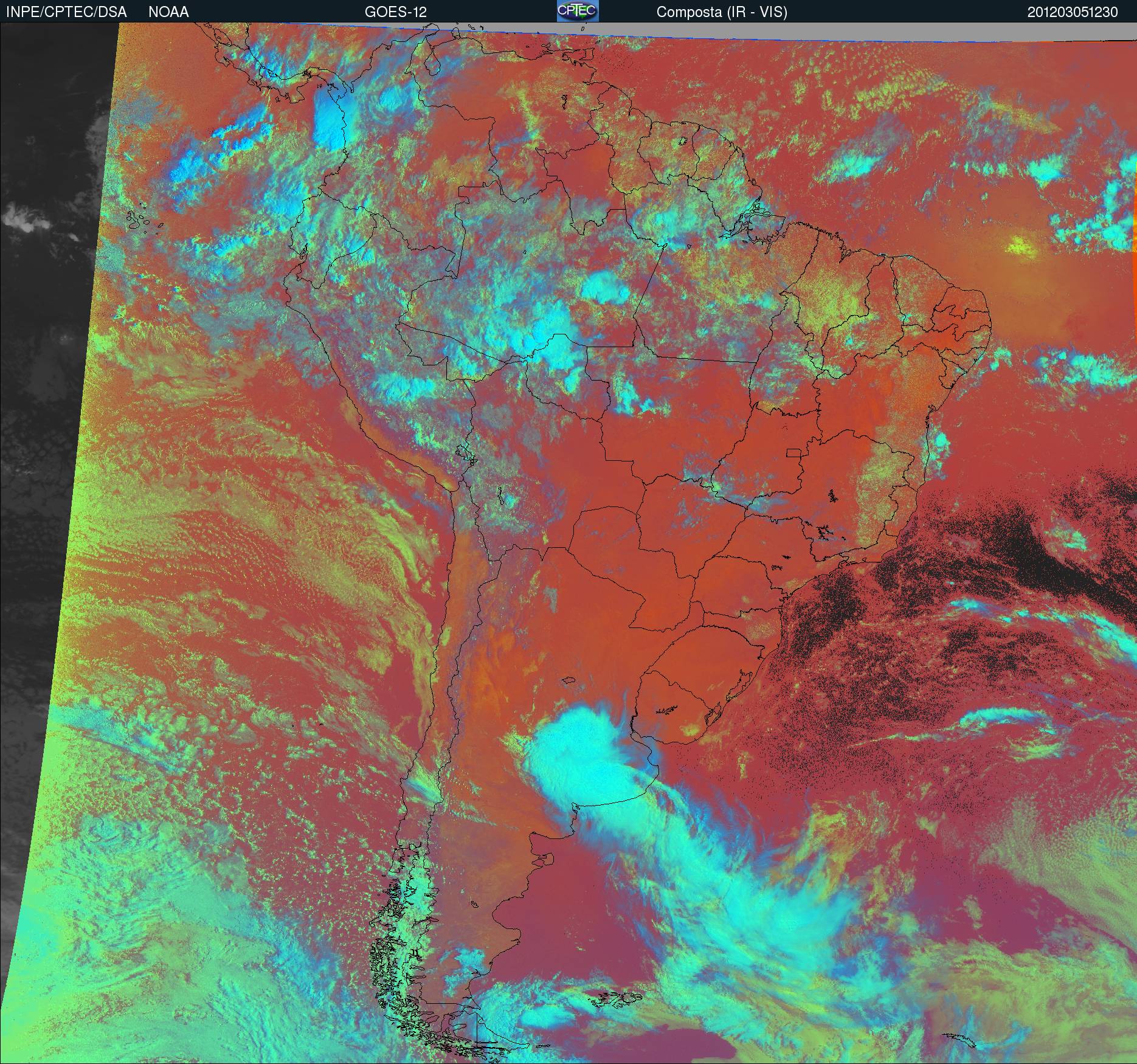This screenshot has width=1137, height=1064.
Task: Click the Composta (IR - VIS) title
Action: (x=722, y=12)
